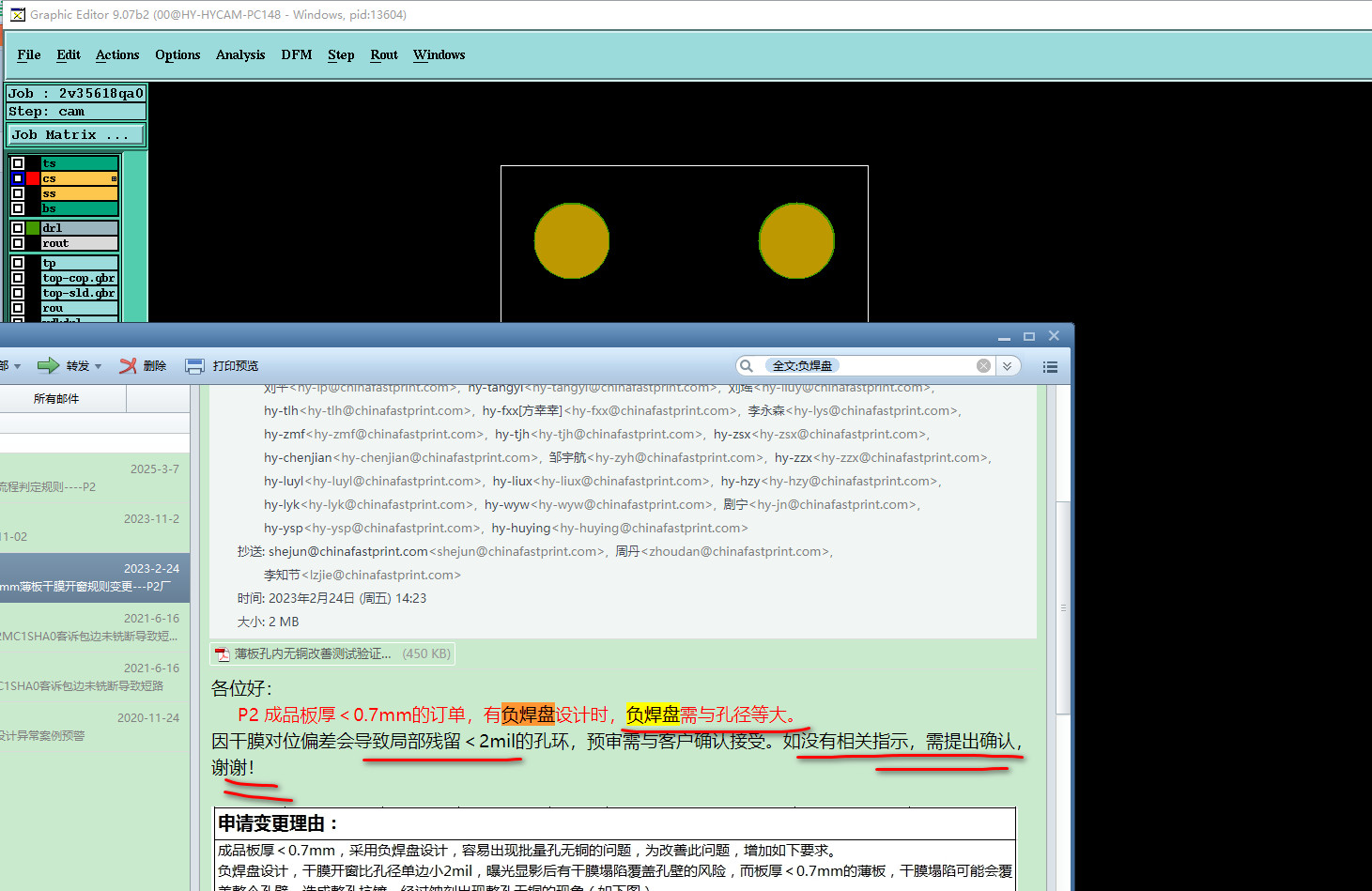Open the Actions menu
This screenshot has width=1372, height=891.
point(117,55)
